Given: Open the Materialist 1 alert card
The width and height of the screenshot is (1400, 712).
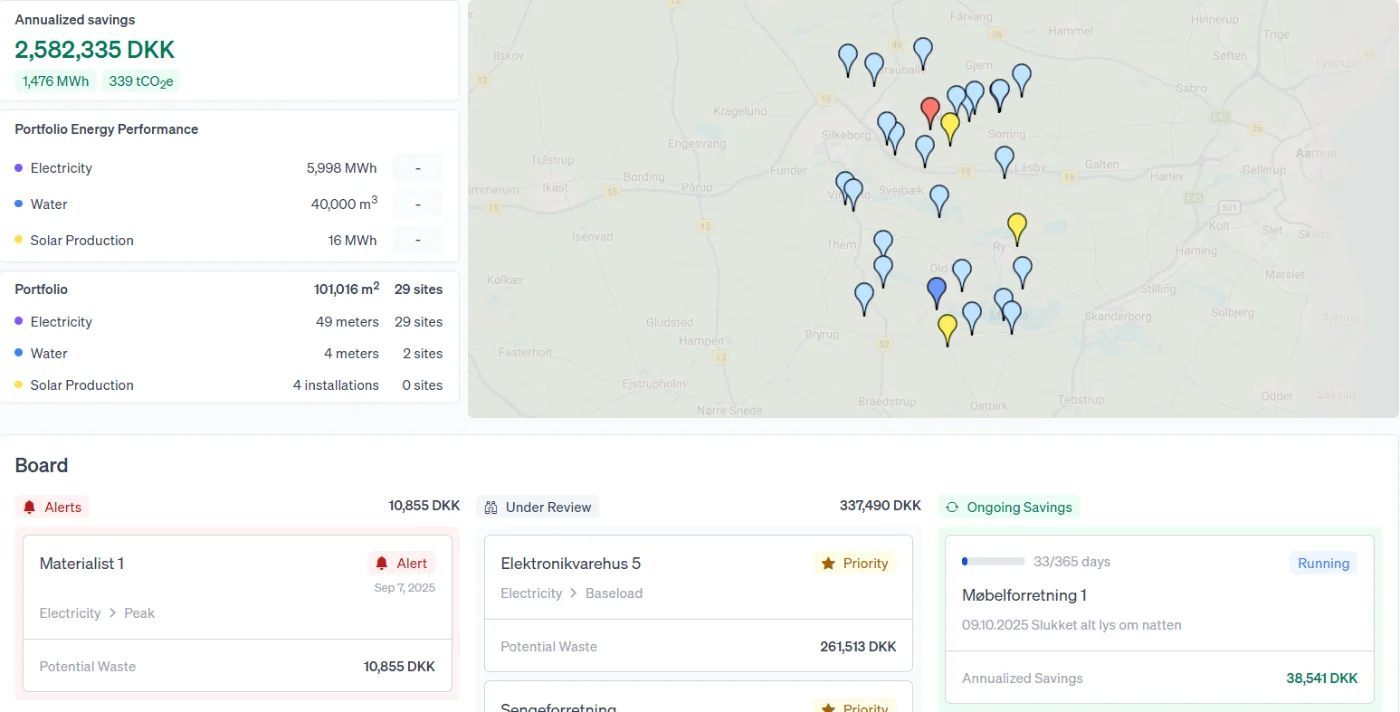Looking at the screenshot, I should click(237, 613).
